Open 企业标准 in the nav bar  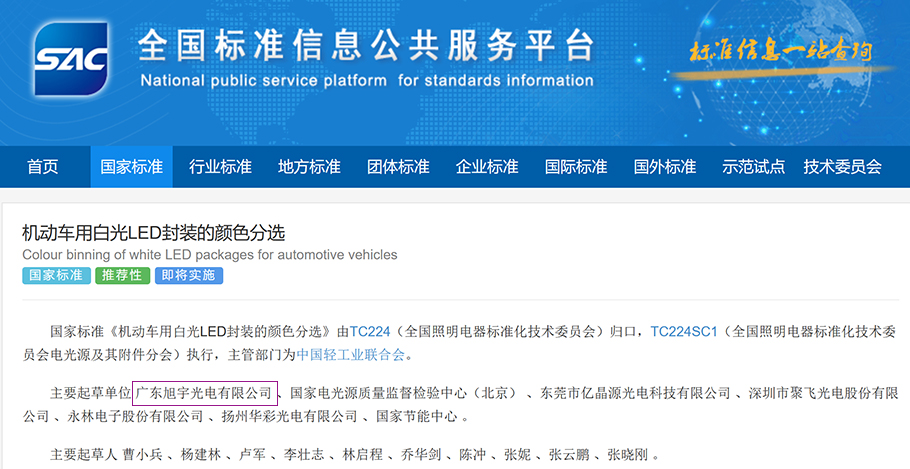coord(487,167)
